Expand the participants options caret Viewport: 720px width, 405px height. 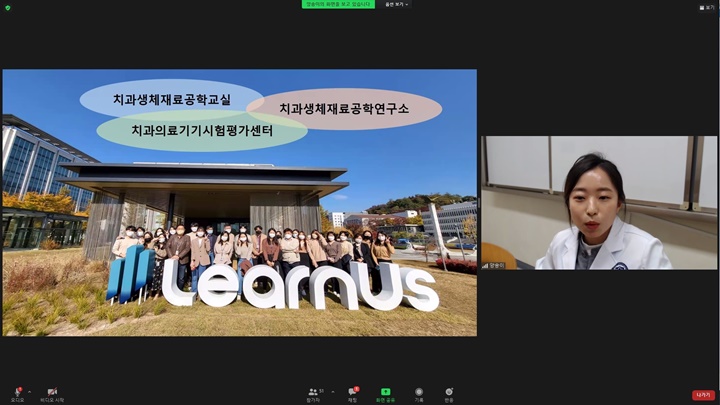333,392
